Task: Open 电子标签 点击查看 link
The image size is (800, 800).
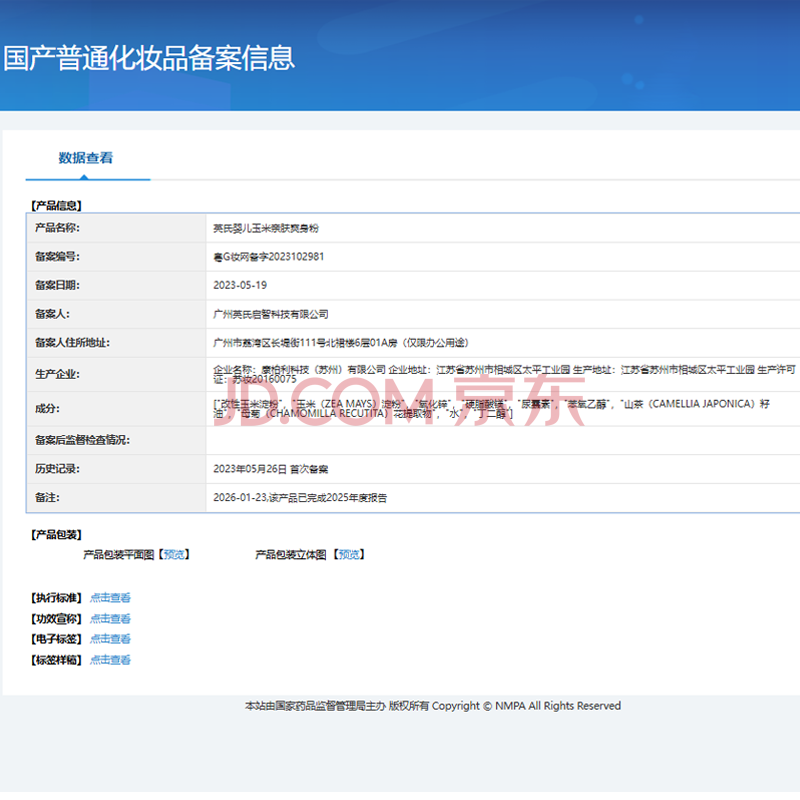Action: (x=110, y=639)
